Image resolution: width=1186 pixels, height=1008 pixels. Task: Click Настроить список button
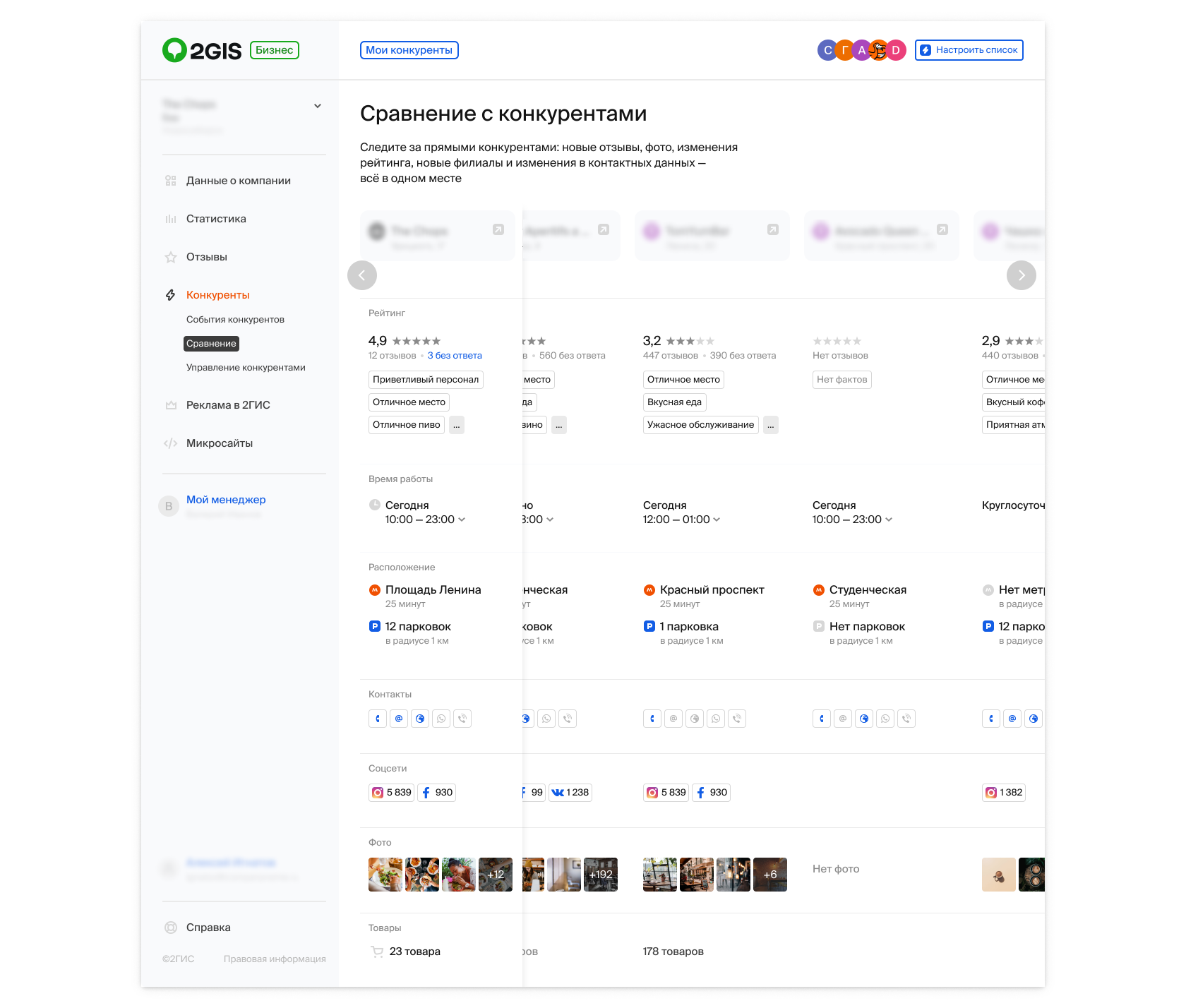(x=969, y=50)
